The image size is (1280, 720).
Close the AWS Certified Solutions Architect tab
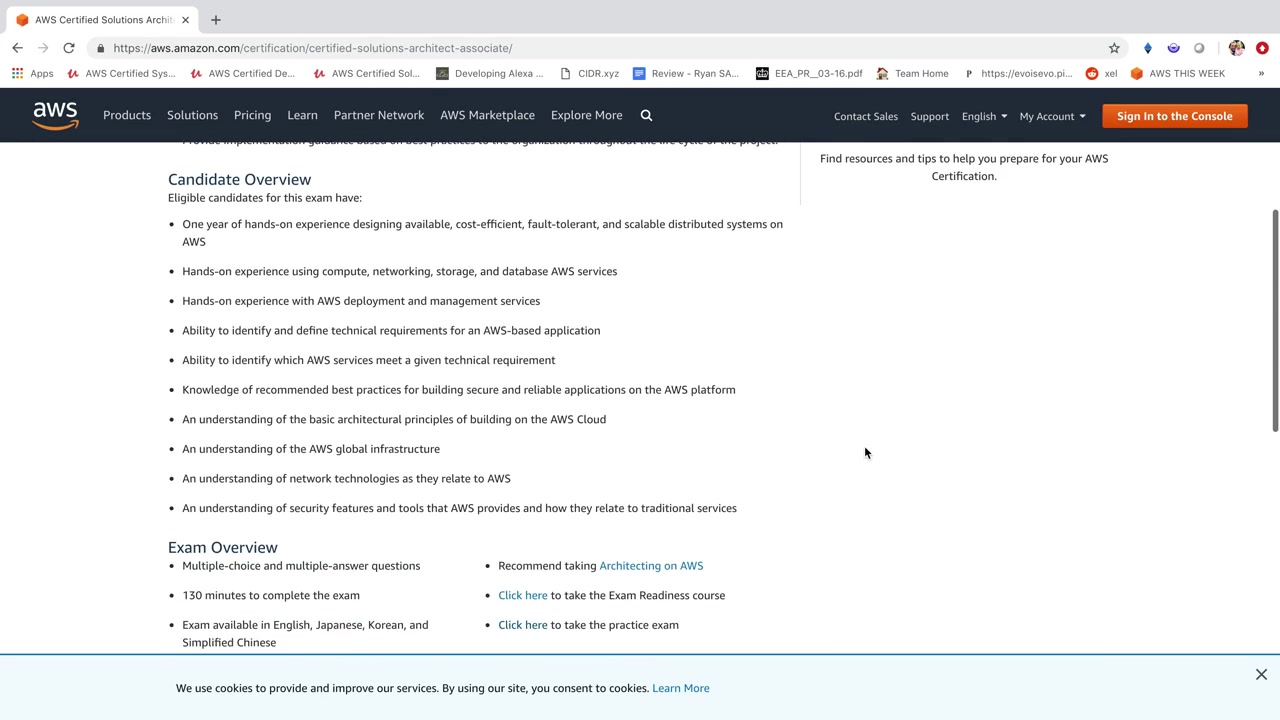185,20
